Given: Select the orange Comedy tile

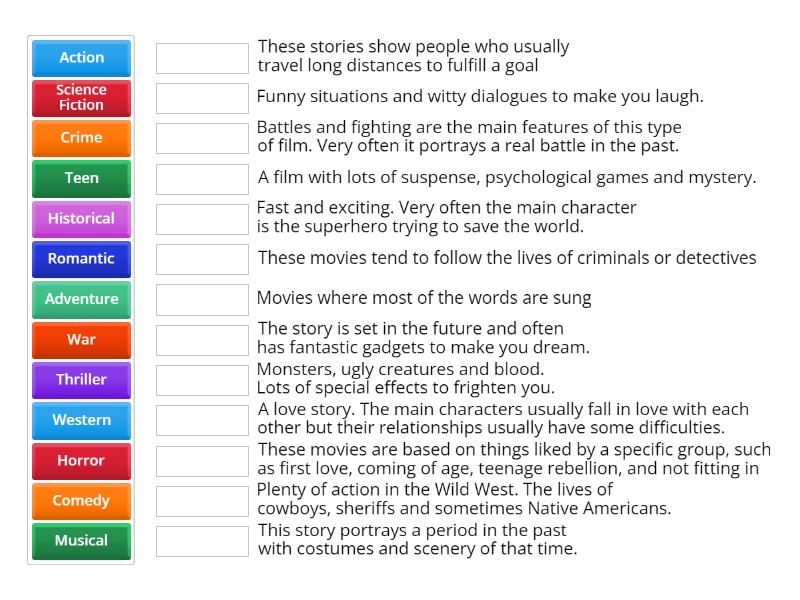Looking at the screenshot, I should pyautogui.click(x=81, y=501).
